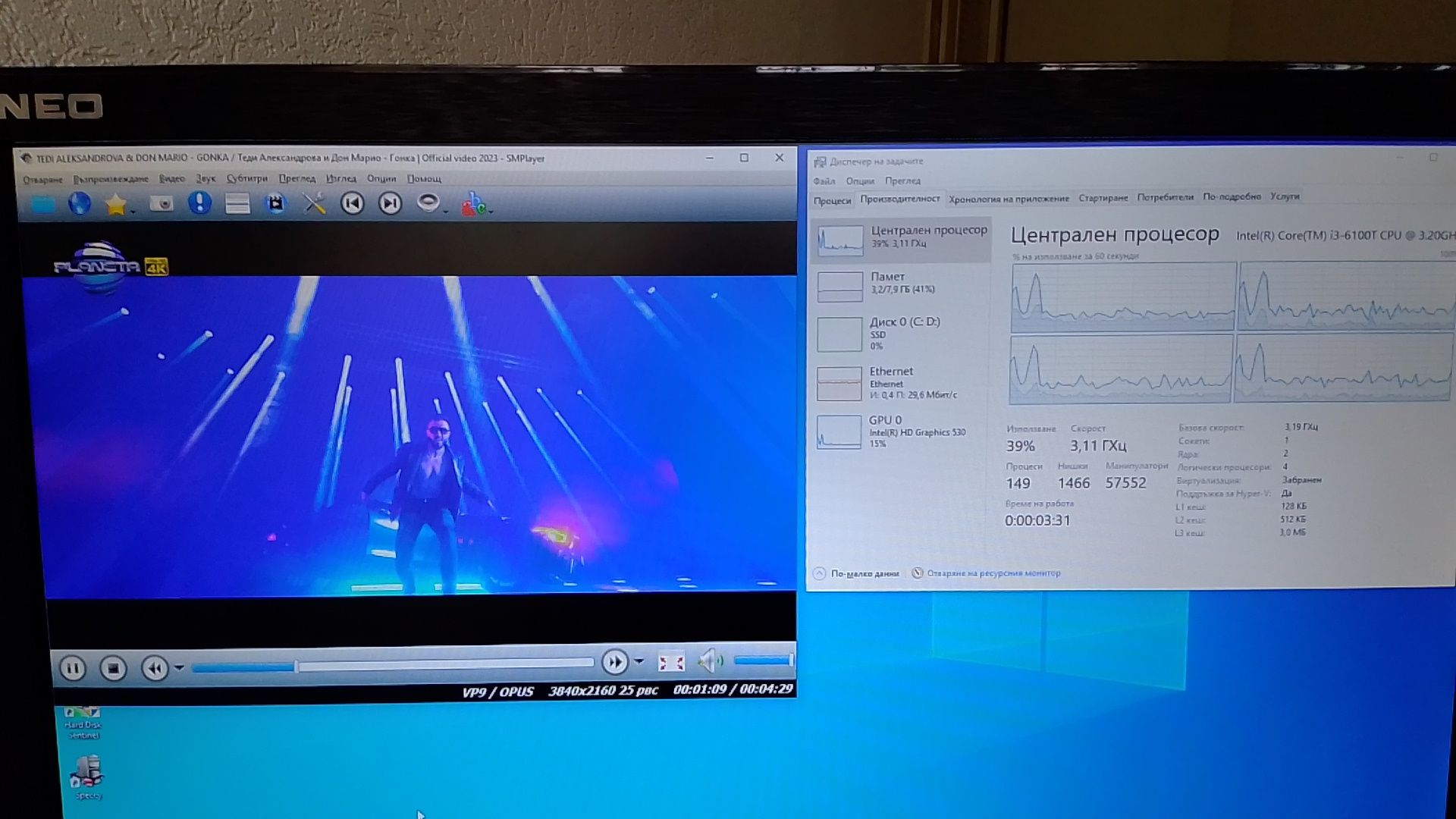The height and width of the screenshot is (819, 1456).
Task: Expand favorites dropdown arrow beside star
Action: tap(133, 212)
